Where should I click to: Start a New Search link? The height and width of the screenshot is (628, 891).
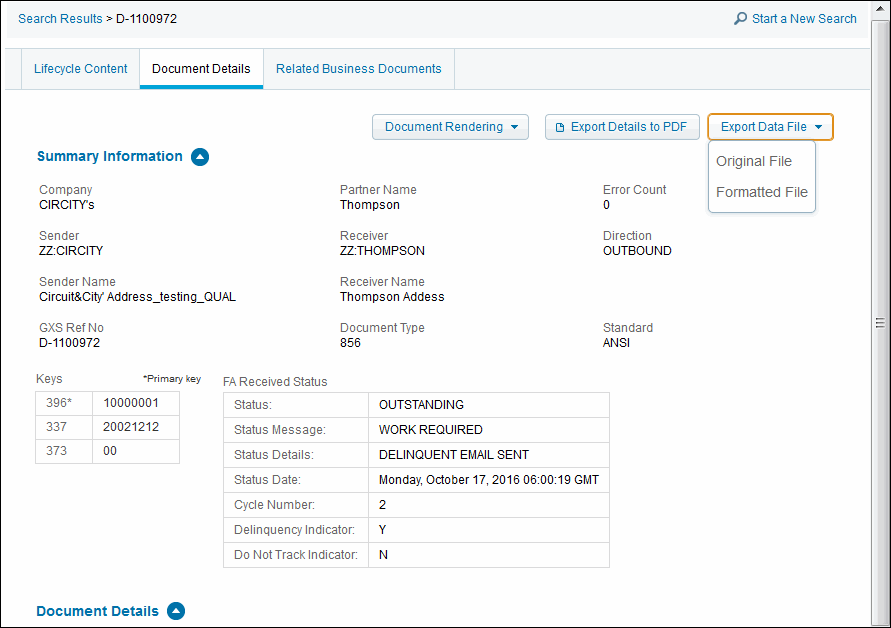(x=804, y=19)
